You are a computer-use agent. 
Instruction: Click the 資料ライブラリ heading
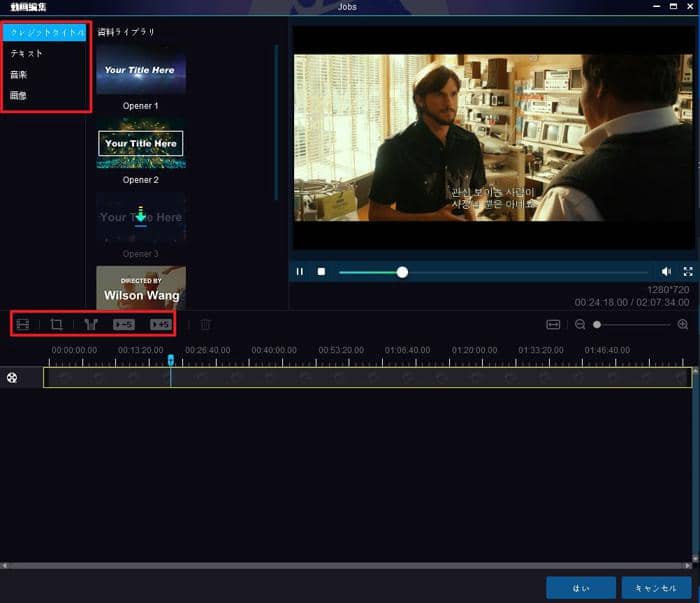(x=126, y=32)
